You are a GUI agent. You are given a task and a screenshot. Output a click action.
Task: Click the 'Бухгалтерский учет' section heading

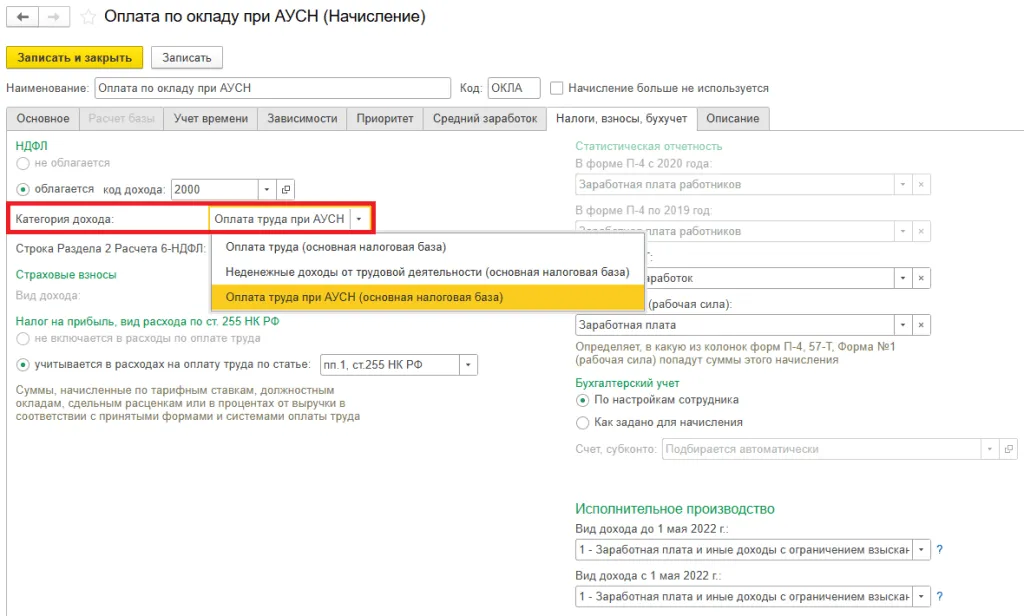click(627, 383)
